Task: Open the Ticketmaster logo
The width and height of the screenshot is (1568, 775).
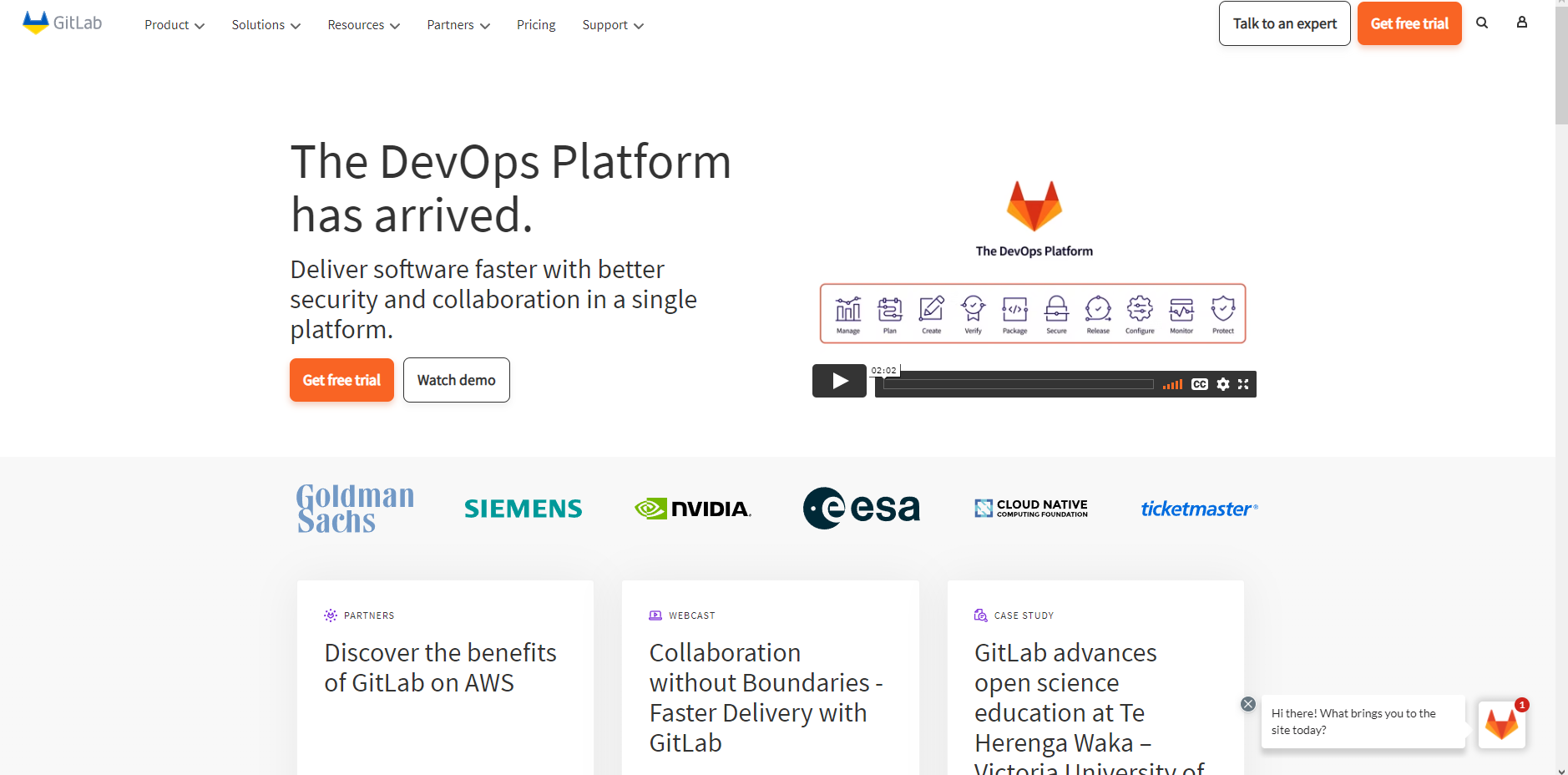Action: tap(1199, 509)
